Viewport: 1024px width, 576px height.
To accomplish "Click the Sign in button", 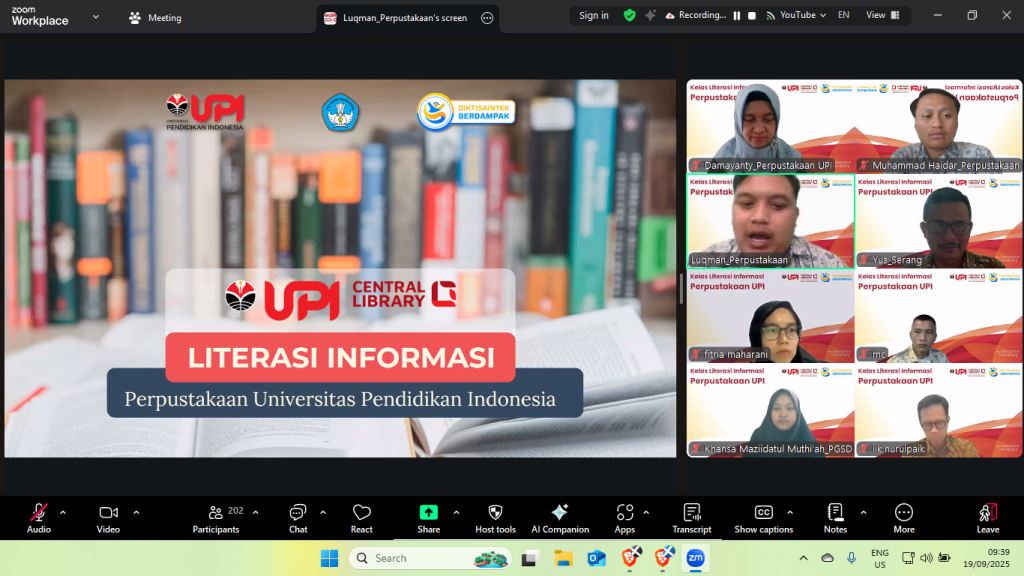I will click(594, 16).
